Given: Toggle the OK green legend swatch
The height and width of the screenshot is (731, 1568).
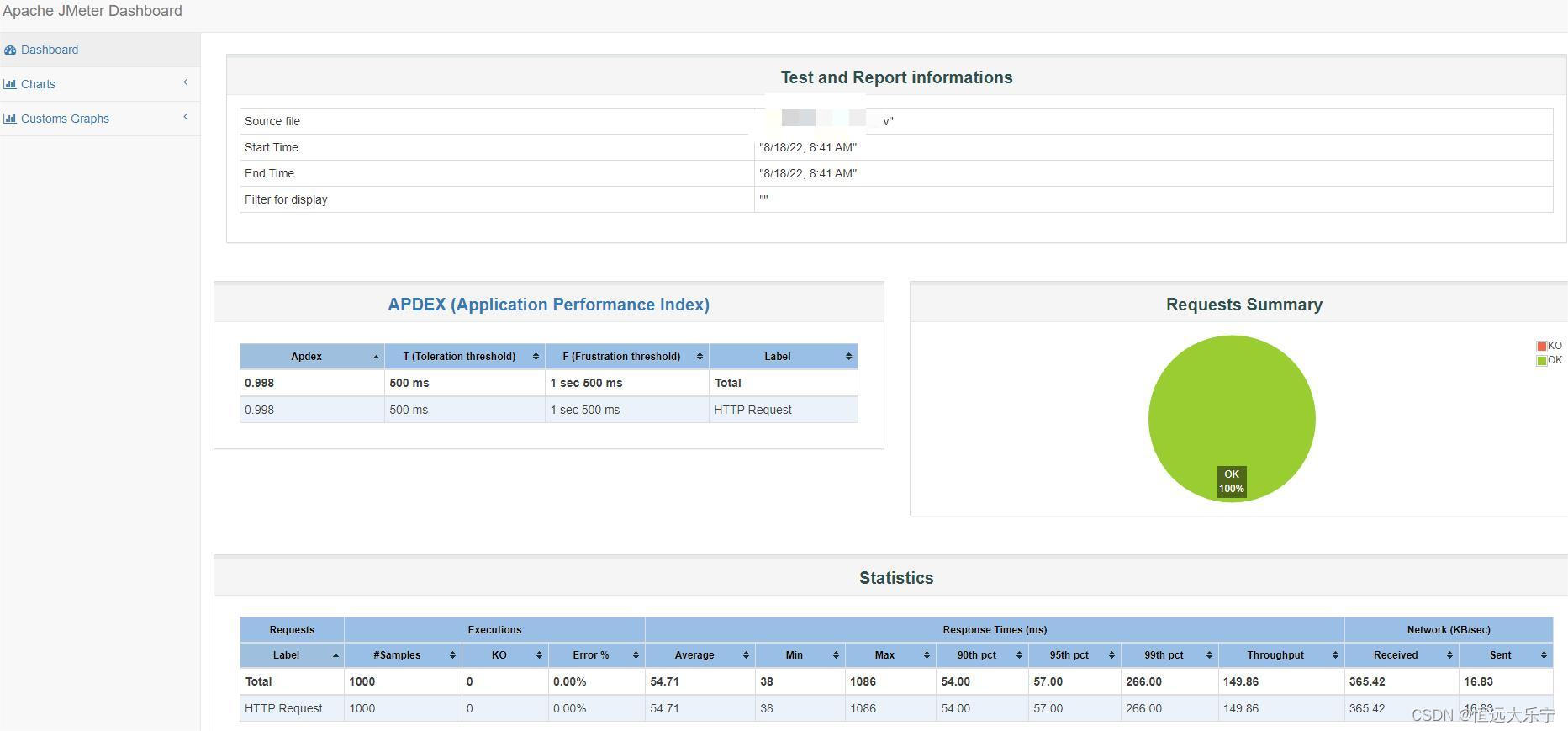Looking at the screenshot, I should click(x=1542, y=360).
